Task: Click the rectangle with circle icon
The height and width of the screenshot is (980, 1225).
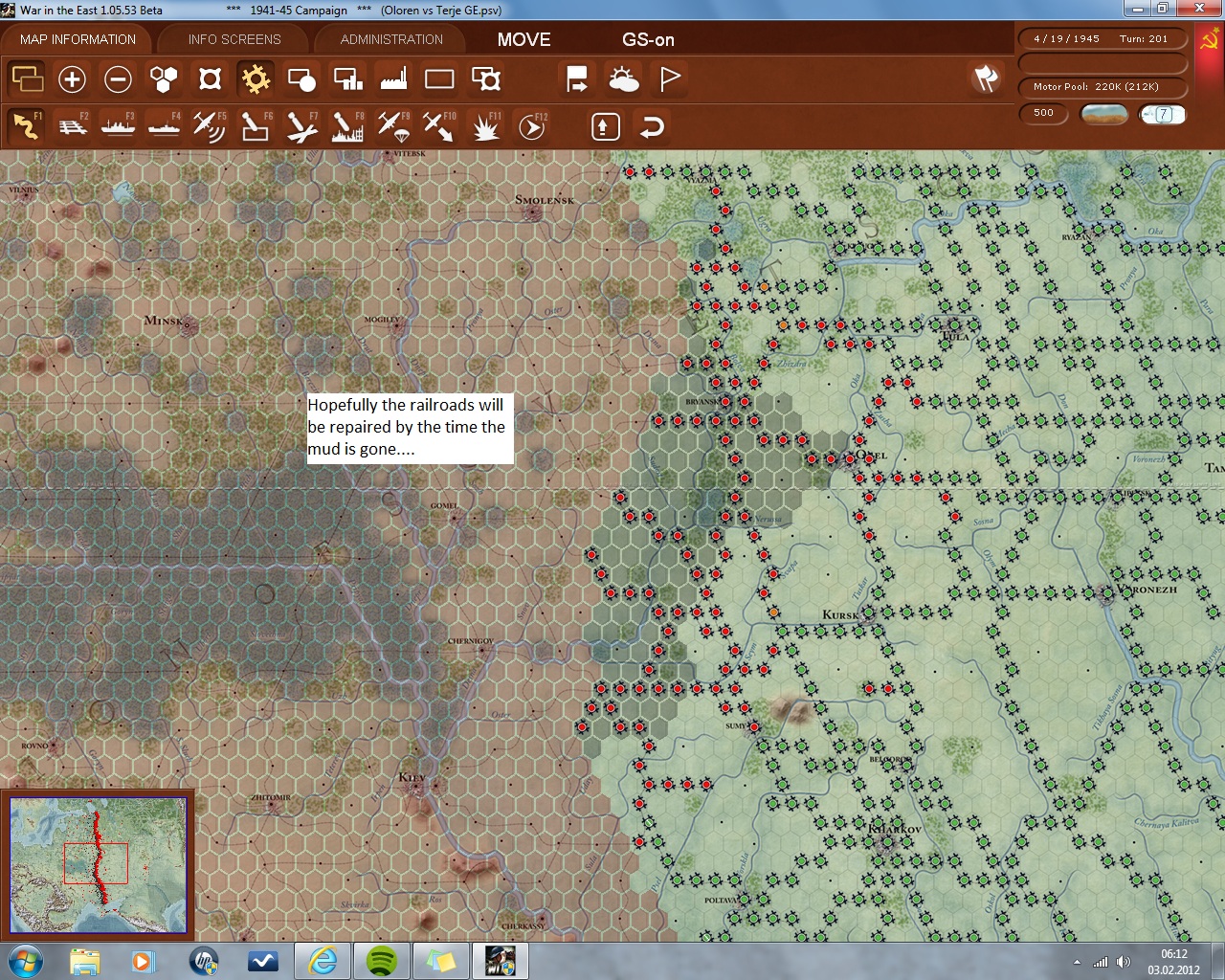Action: coord(301,78)
